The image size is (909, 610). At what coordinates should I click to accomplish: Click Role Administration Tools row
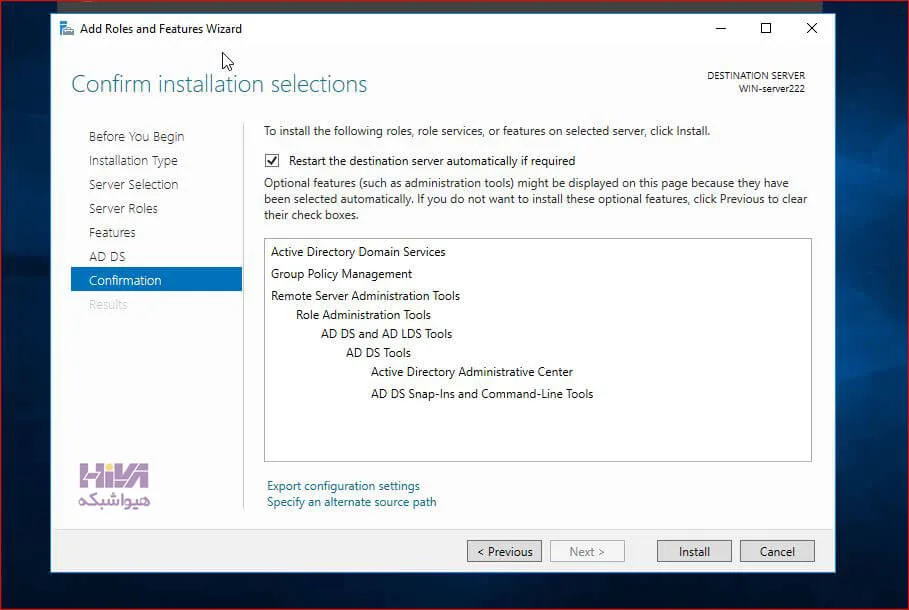click(x=363, y=315)
